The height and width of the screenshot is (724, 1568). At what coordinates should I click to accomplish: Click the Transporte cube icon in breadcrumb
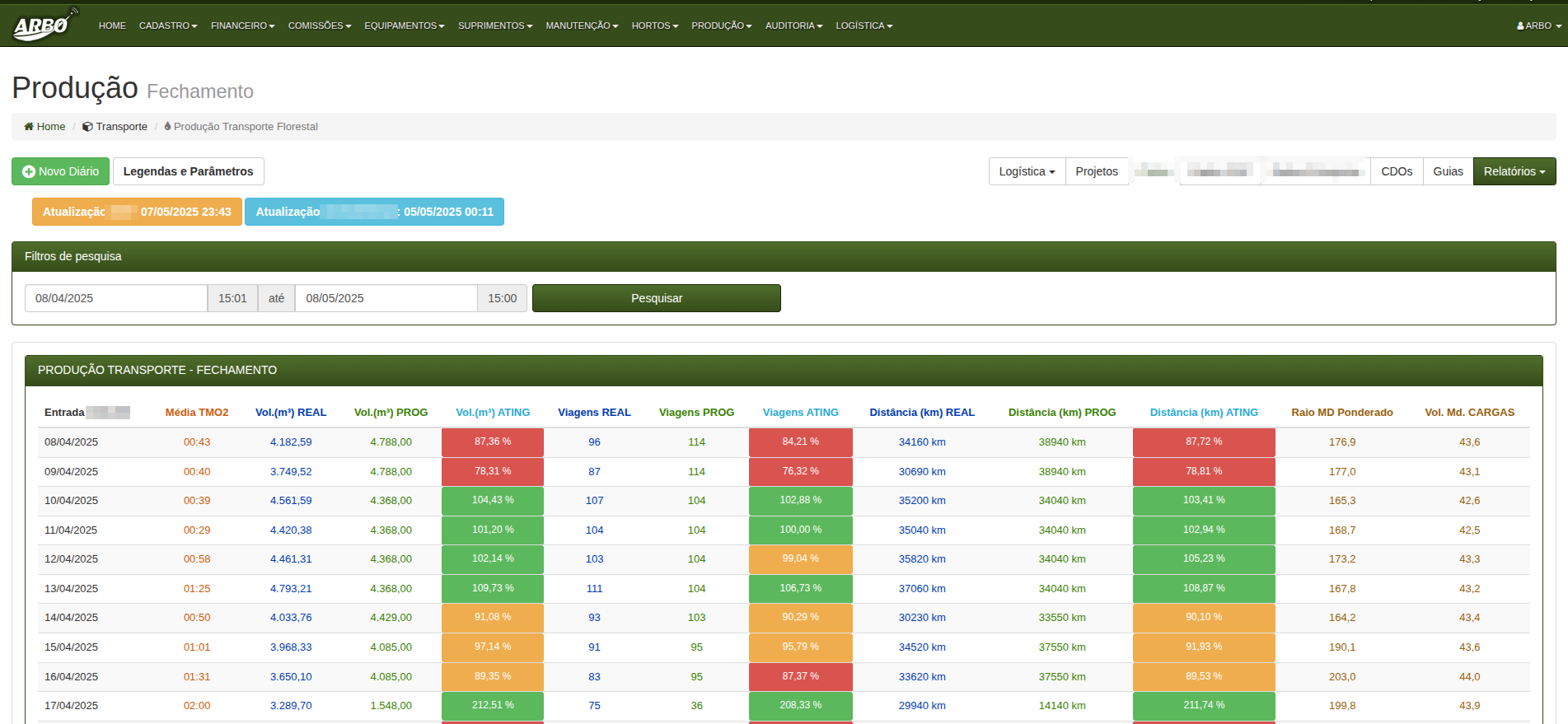(x=87, y=127)
